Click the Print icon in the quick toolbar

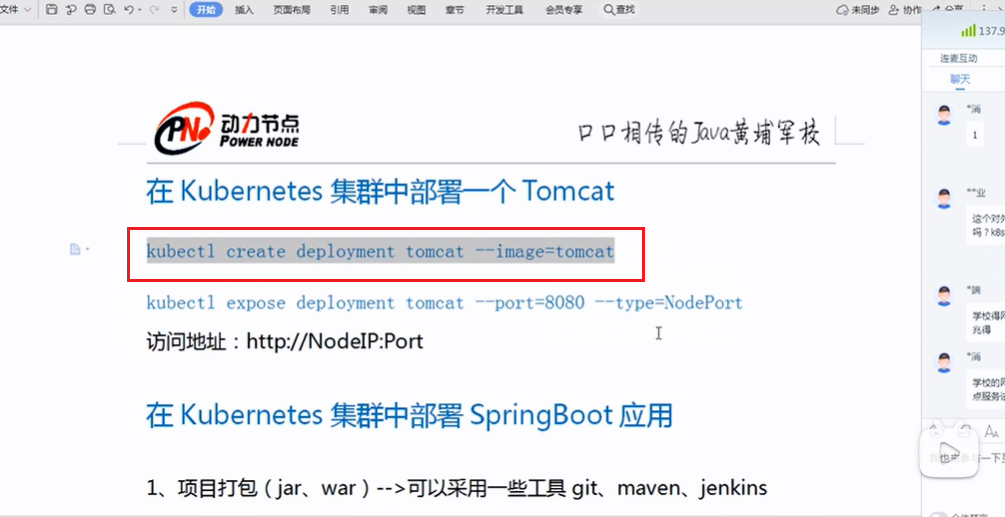pyautogui.click(x=90, y=10)
